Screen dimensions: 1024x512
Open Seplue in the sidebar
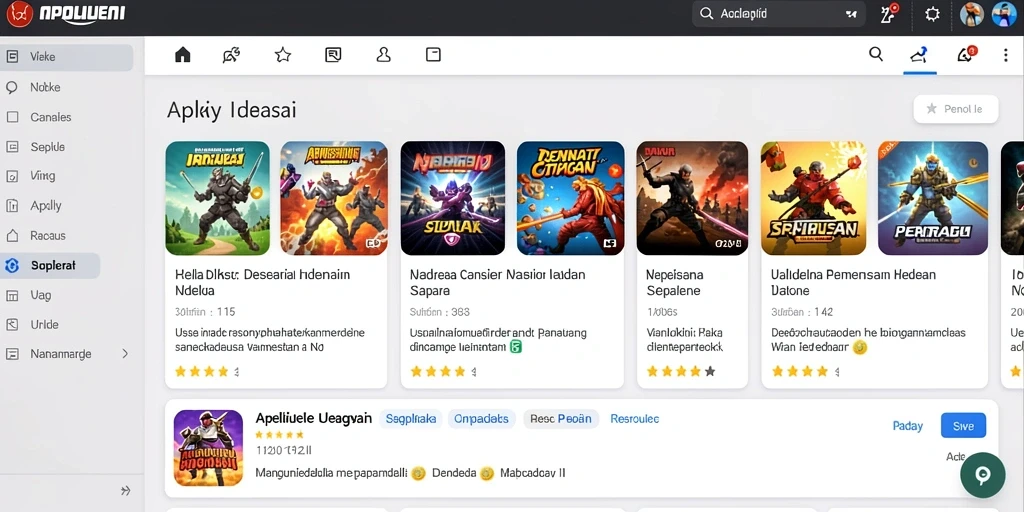[x=47, y=147]
